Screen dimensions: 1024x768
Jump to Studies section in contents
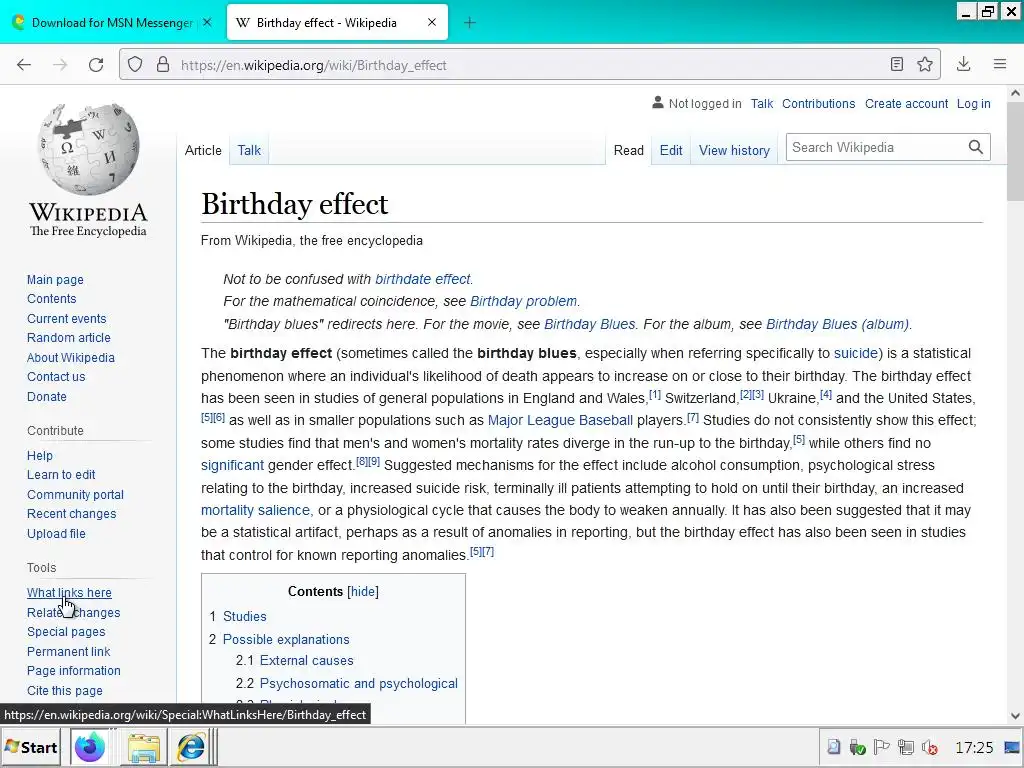(244, 616)
